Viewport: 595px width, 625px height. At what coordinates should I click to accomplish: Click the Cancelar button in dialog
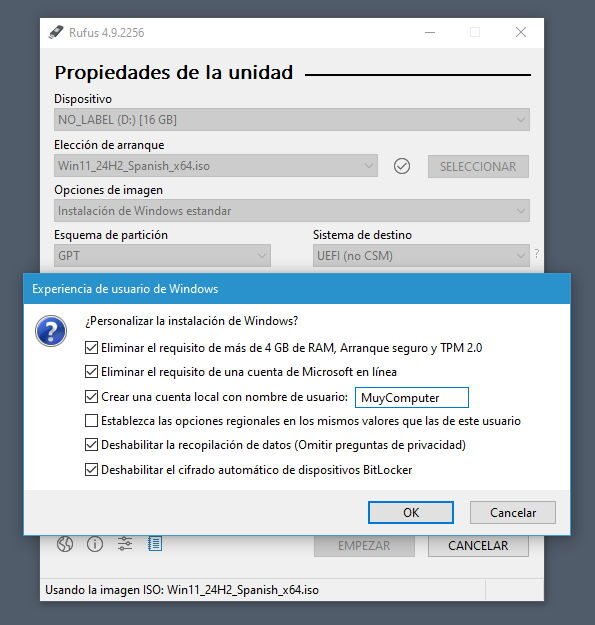(x=513, y=513)
